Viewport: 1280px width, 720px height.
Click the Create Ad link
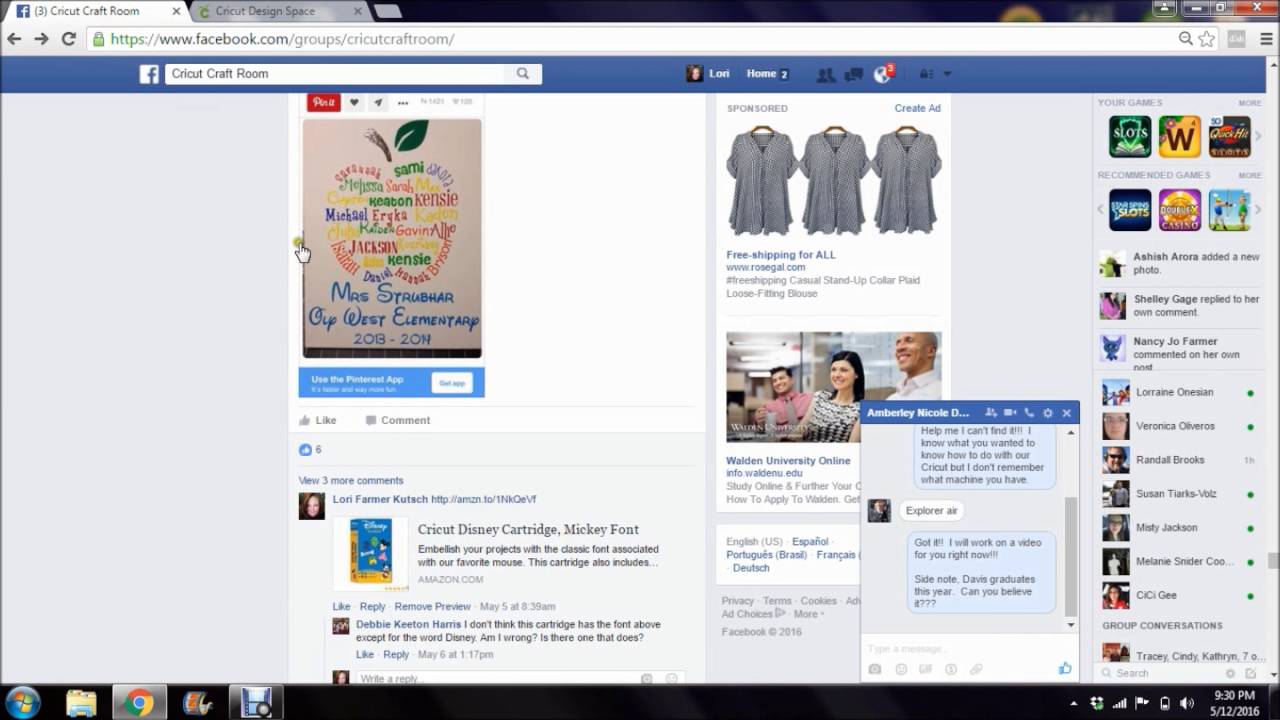coord(918,108)
